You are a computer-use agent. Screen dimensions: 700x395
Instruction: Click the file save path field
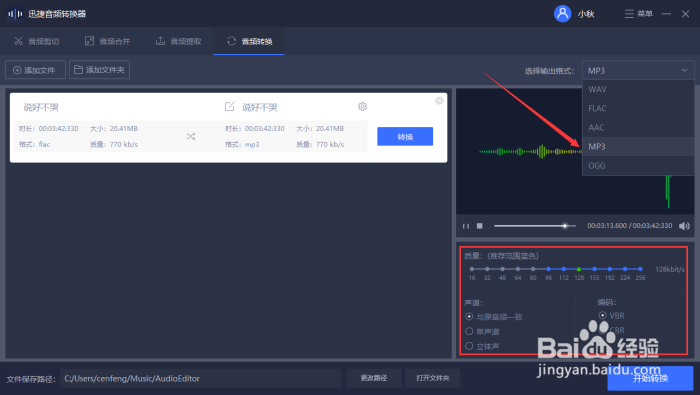click(200, 378)
